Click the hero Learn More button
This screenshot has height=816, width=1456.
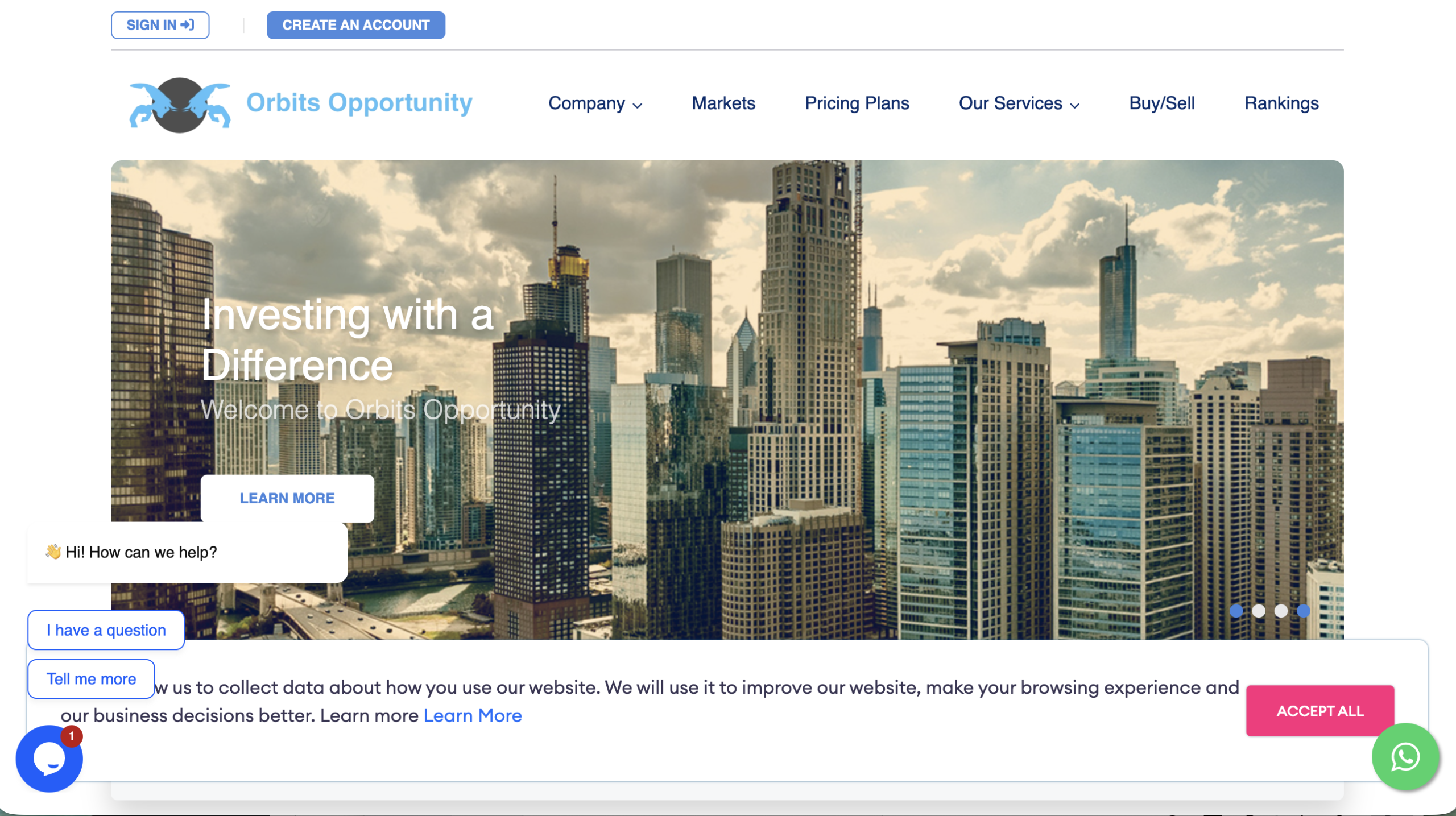point(287,498)
